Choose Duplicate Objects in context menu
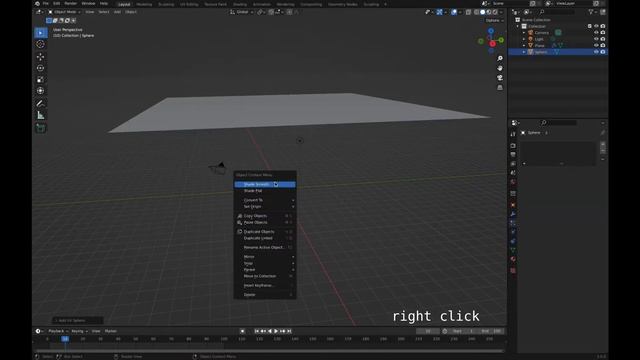 click(x=264, y=231)
